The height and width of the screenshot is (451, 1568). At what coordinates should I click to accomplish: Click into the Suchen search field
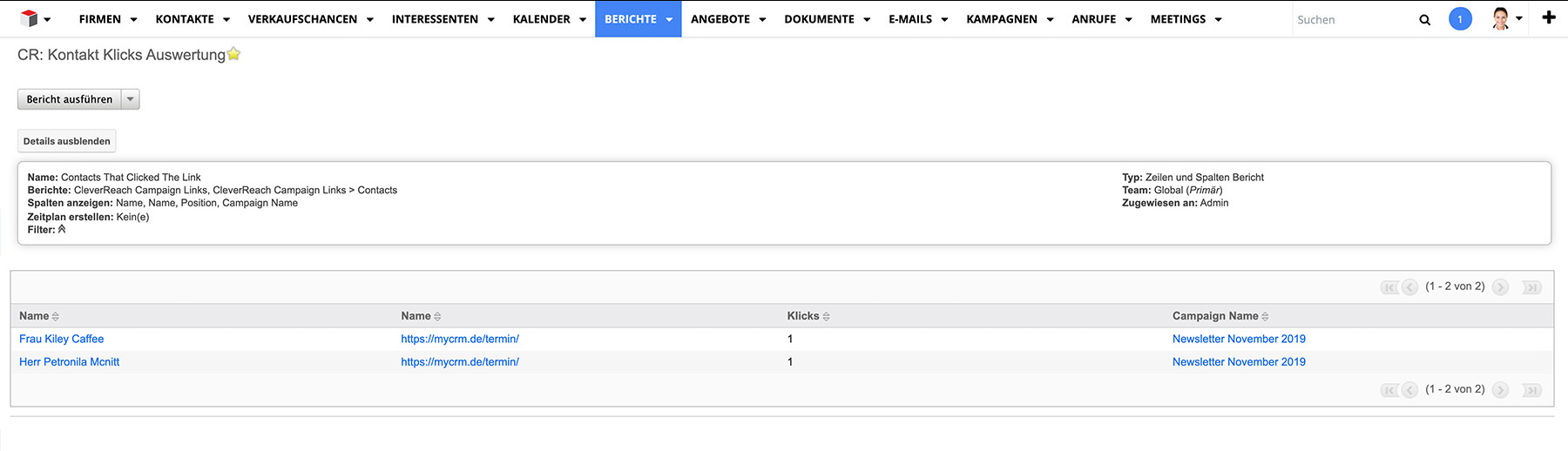1350,19
